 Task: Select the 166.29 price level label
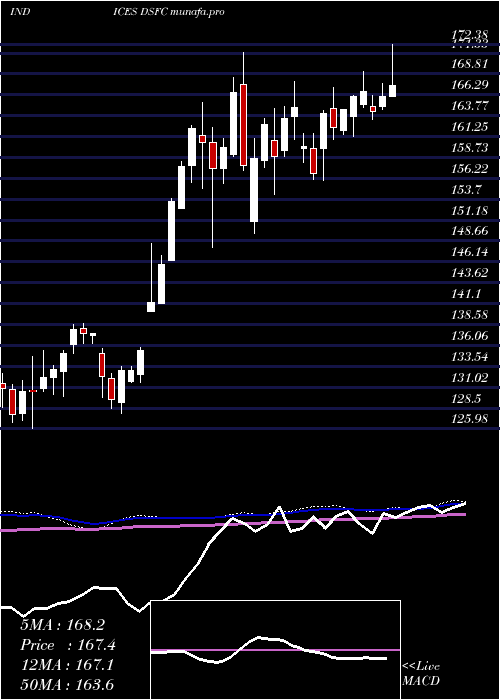pos(469,85)
